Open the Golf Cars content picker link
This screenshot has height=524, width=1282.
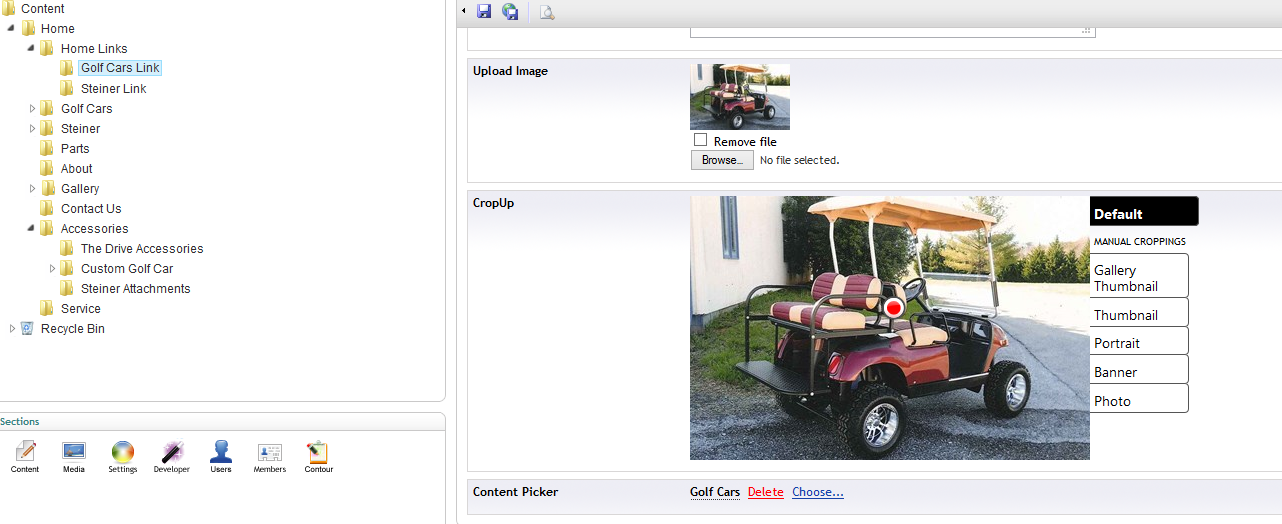coord(715,492)
